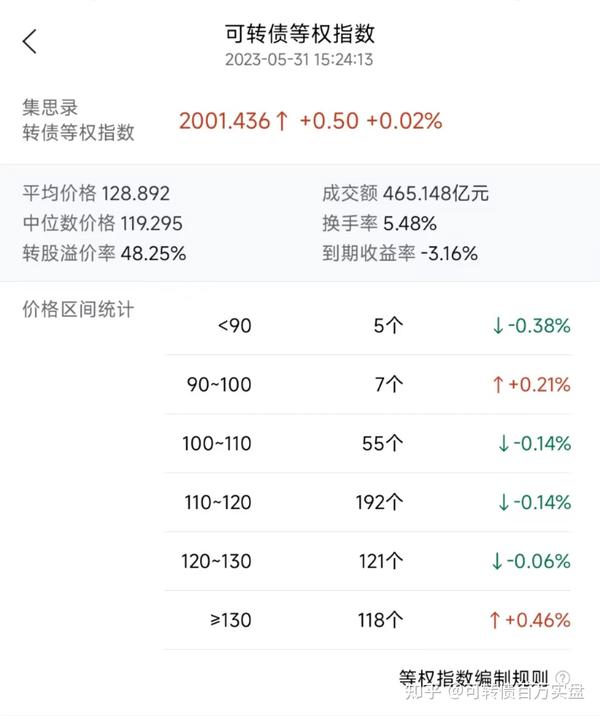Tap the 可转债等权指数 page title
Image resolution: width=600 pixels, height=716 pixels.
point(300,34)
